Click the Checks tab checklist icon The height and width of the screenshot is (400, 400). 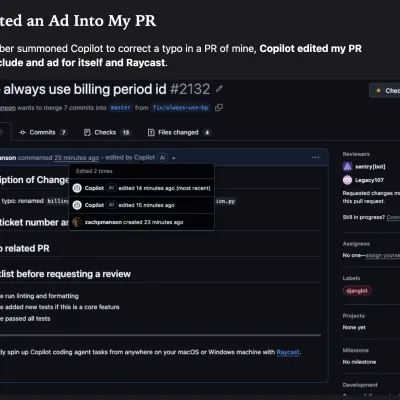coord(87,133)
